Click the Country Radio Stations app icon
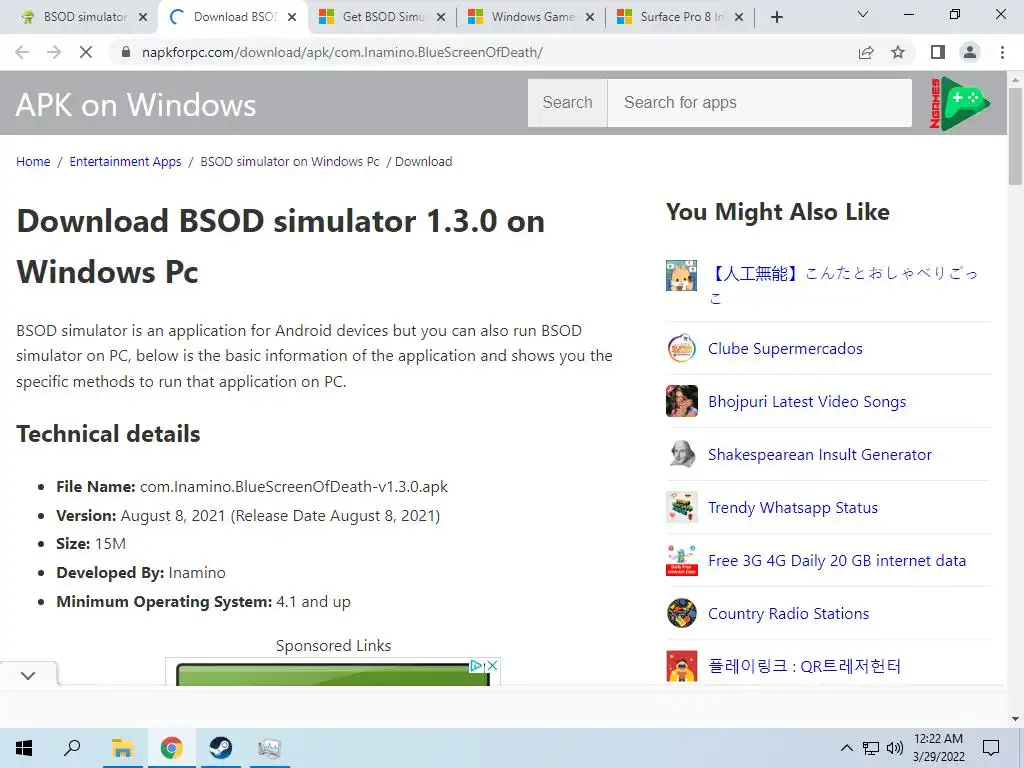Screen dimensions: 1024x768 point(682,613)
